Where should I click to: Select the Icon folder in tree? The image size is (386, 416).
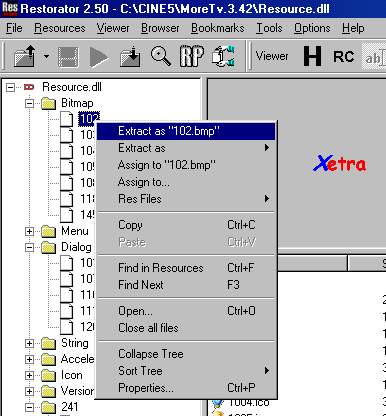click(x=71, y=375)
